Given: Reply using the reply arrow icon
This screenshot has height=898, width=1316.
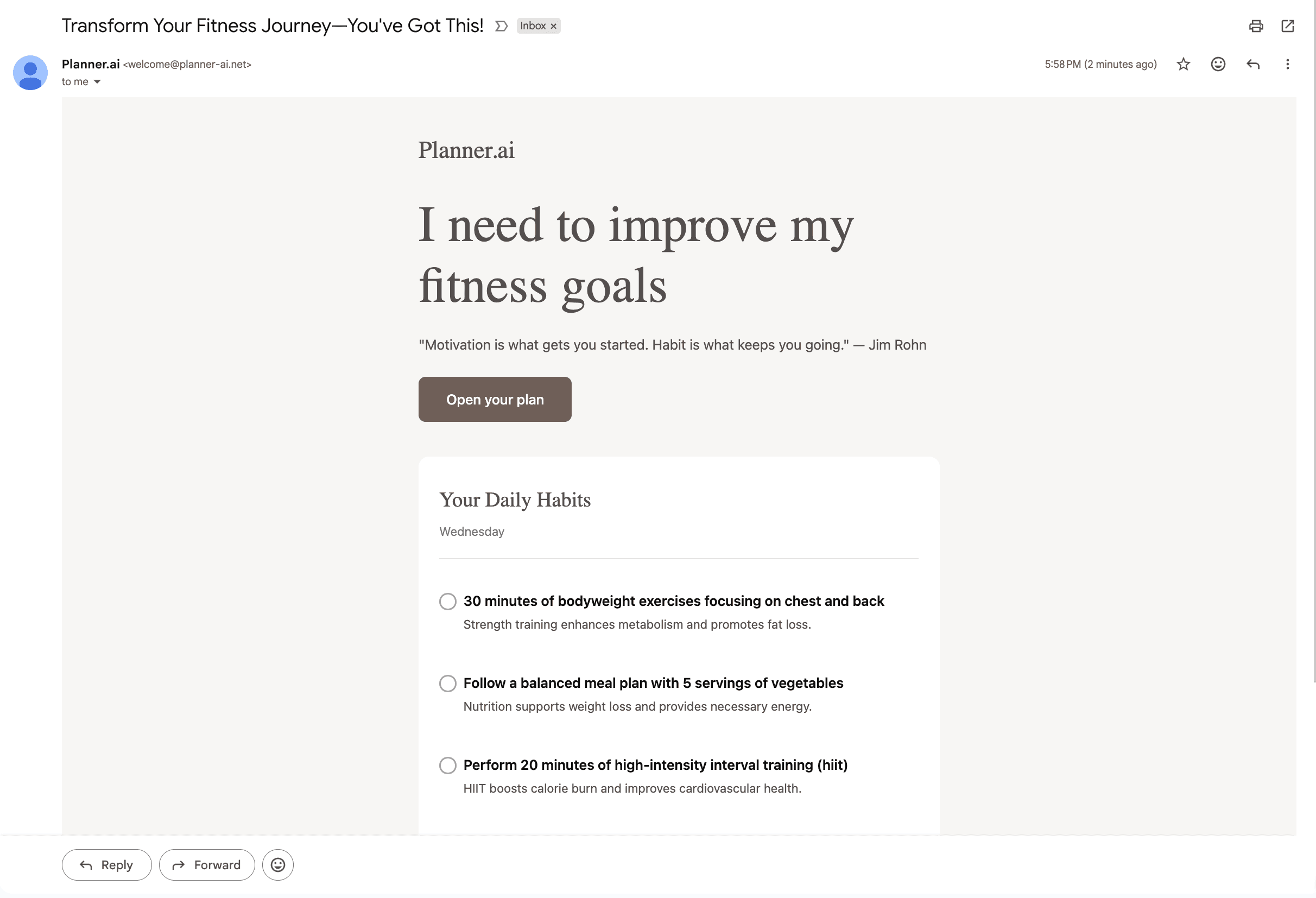Looking at the screenshot, I should click(x=1252, y=64).
